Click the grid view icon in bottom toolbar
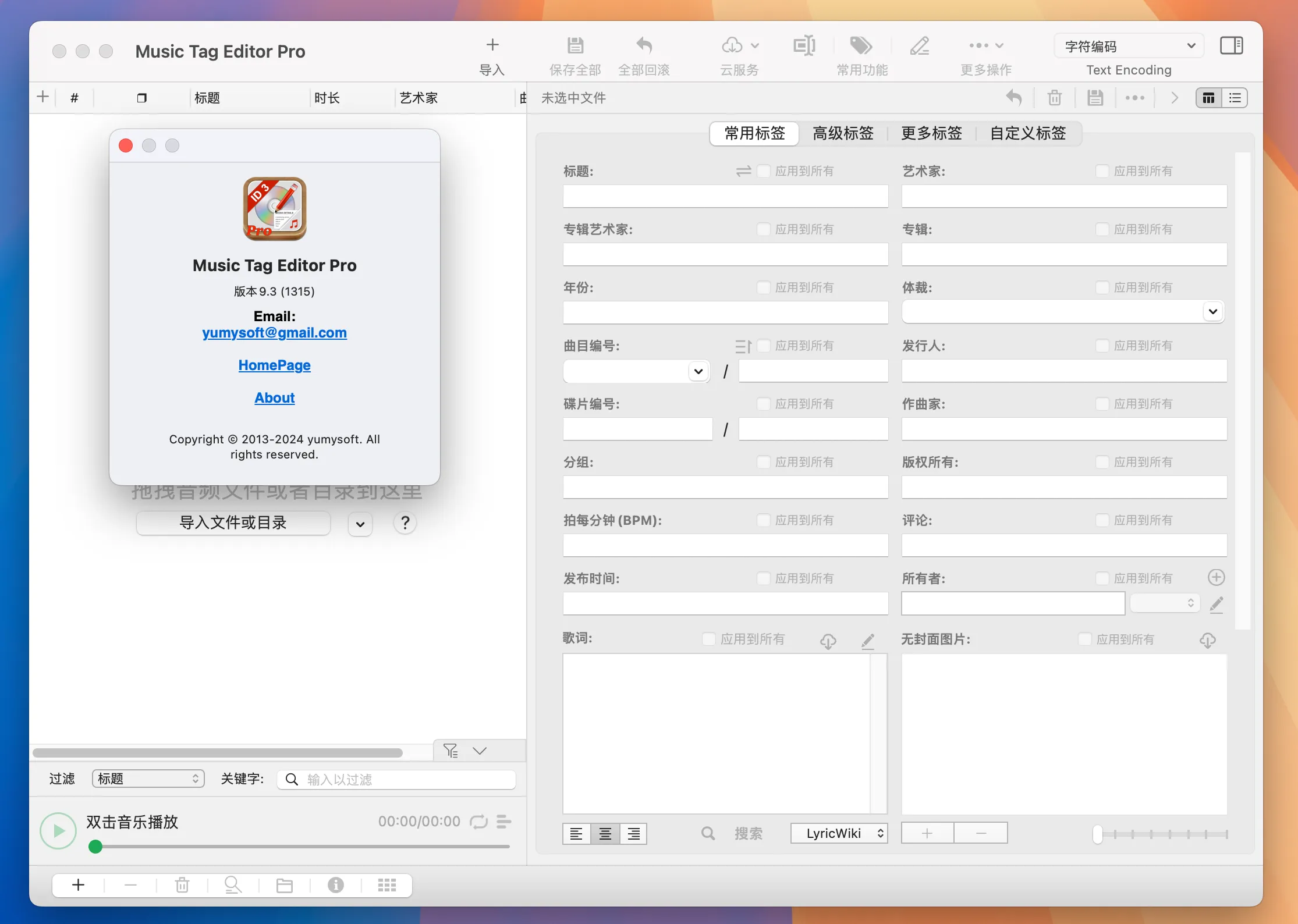 click(x=387, y=885)
